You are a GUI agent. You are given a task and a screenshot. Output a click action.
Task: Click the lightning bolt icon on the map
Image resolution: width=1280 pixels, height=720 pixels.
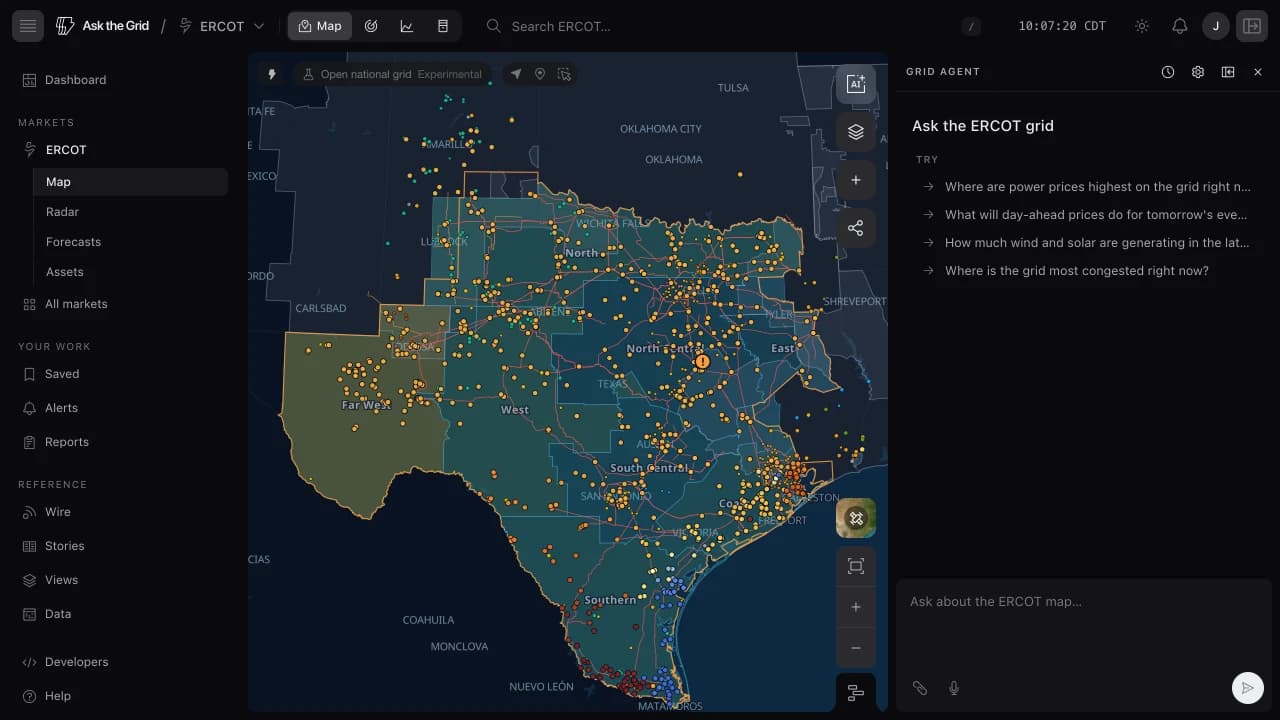pyautogui.click(x=271, y=74)
